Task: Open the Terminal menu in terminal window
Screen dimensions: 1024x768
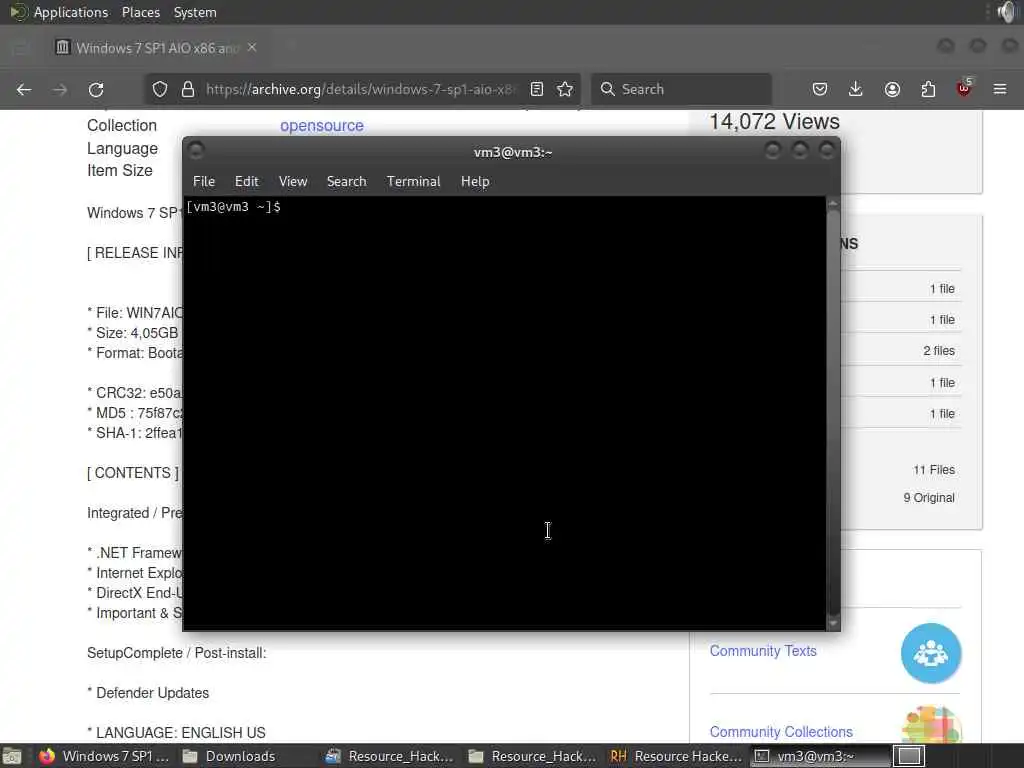Action: tap(413, 182)
